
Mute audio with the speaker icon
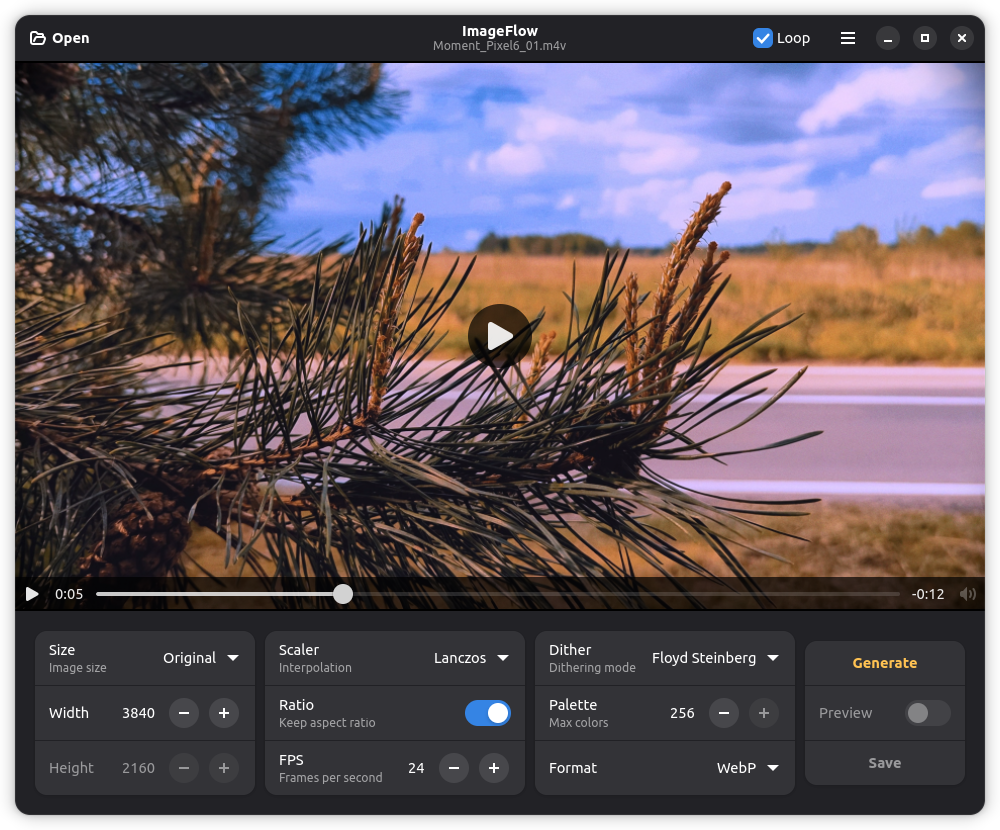[967, 594]
